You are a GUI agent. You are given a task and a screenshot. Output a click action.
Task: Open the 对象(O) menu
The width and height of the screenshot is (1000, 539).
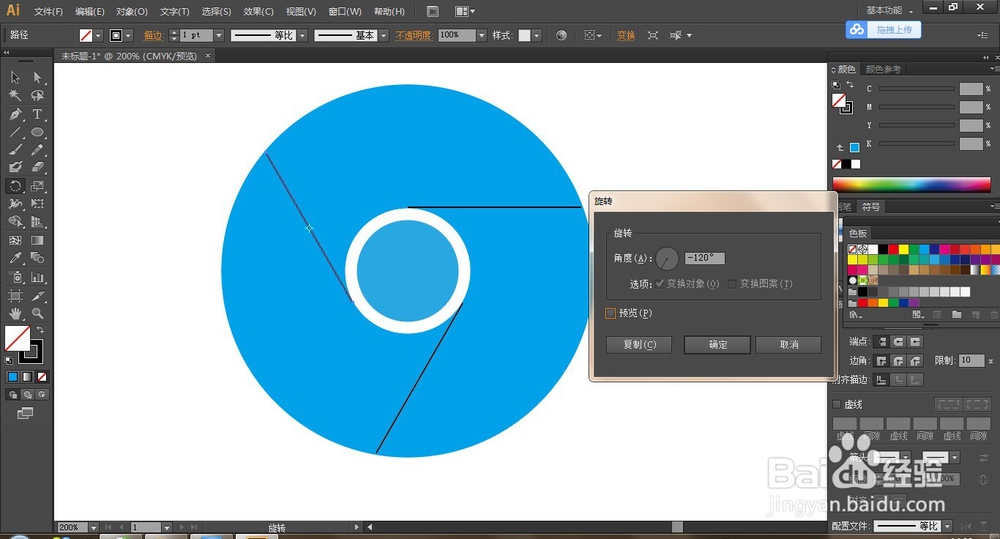pyautogui.click(x=131, y=11)
